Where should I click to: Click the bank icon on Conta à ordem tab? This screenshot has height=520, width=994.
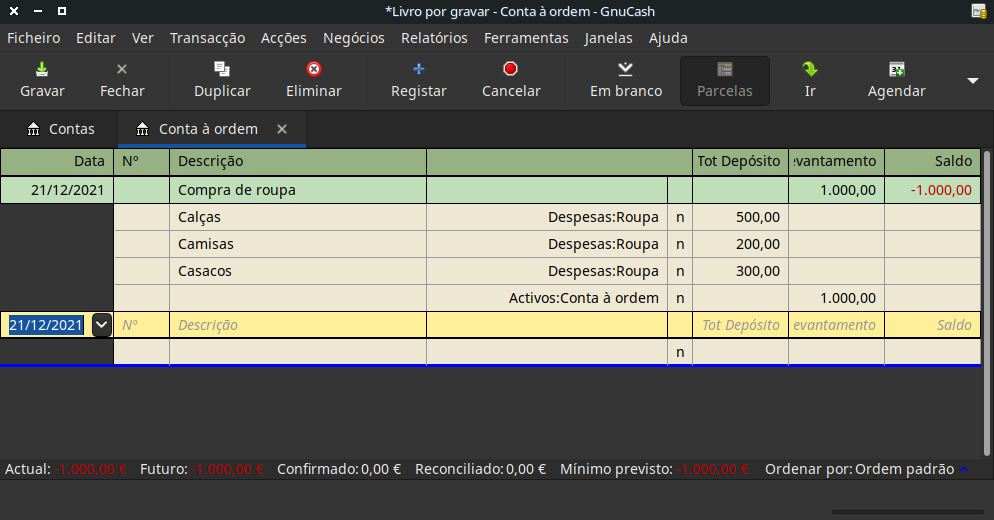(143, 129)
